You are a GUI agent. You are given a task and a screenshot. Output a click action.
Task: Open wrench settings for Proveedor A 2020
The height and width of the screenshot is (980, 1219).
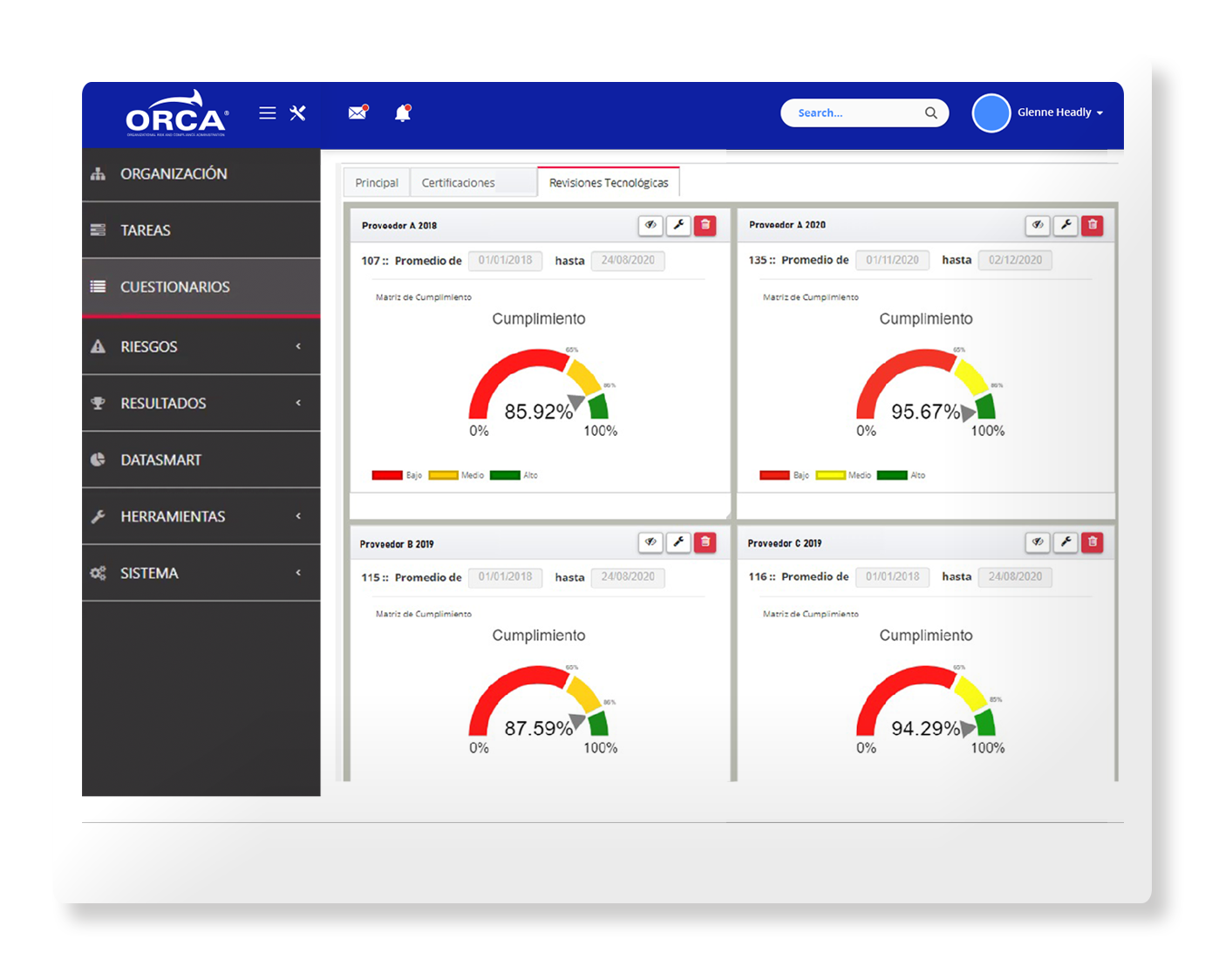[1065, 226]
